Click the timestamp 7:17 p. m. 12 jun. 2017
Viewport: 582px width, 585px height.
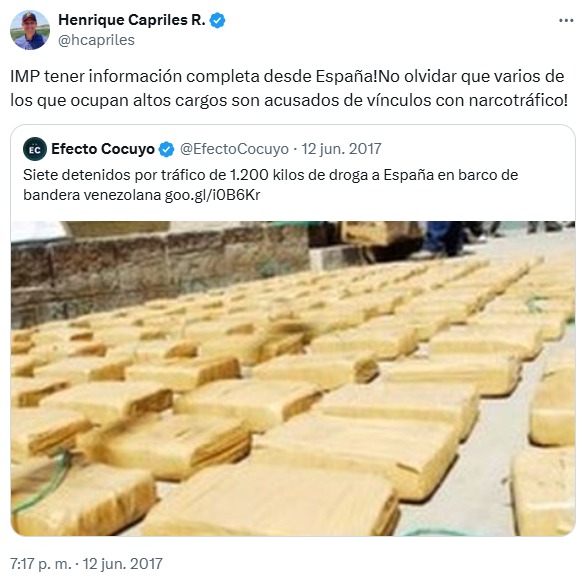[86, 563]
